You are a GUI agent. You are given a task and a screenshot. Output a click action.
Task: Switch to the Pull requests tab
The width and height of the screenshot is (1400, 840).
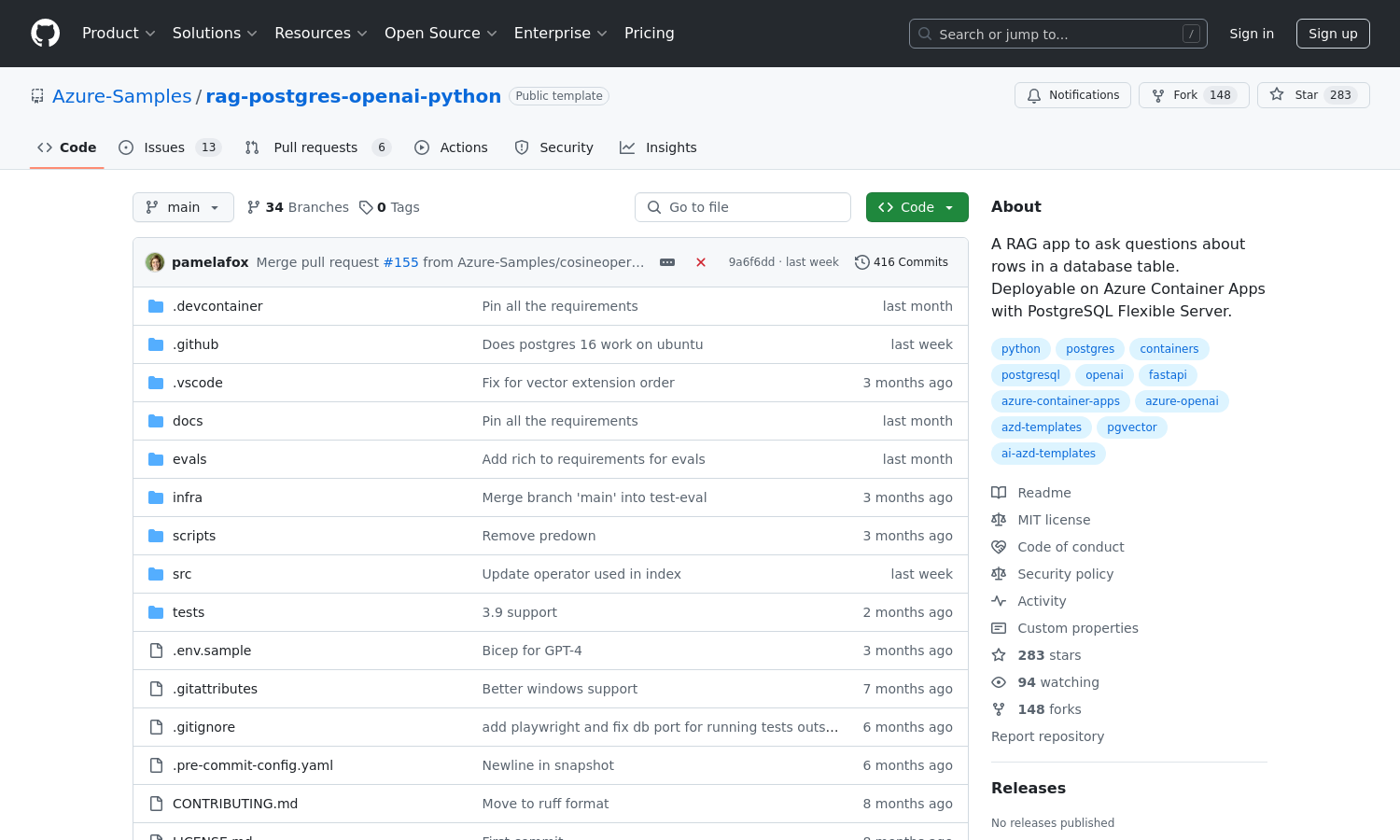316,147
